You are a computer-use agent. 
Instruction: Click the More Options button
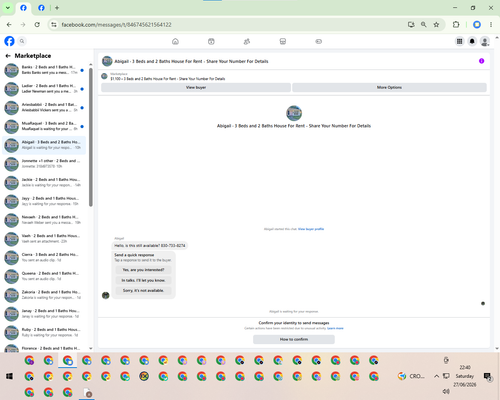[x=389, y=87]
